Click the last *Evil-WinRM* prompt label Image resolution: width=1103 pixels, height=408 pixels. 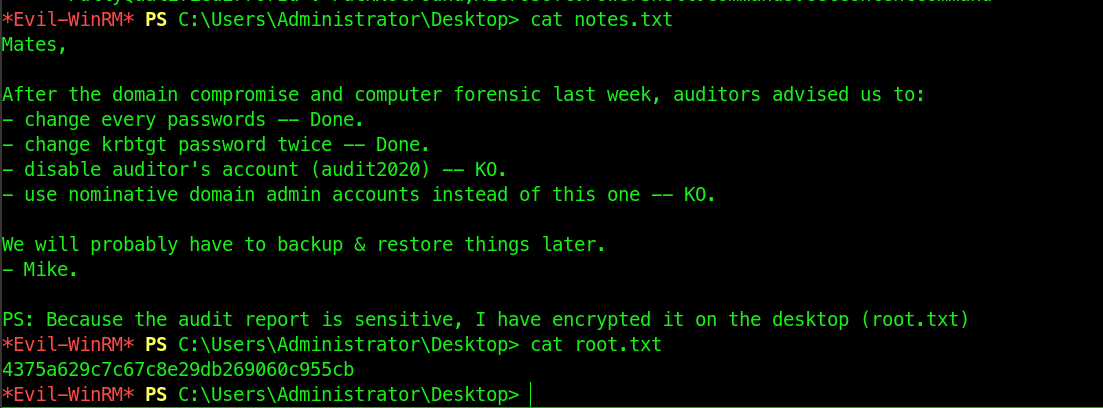point(69,395)
